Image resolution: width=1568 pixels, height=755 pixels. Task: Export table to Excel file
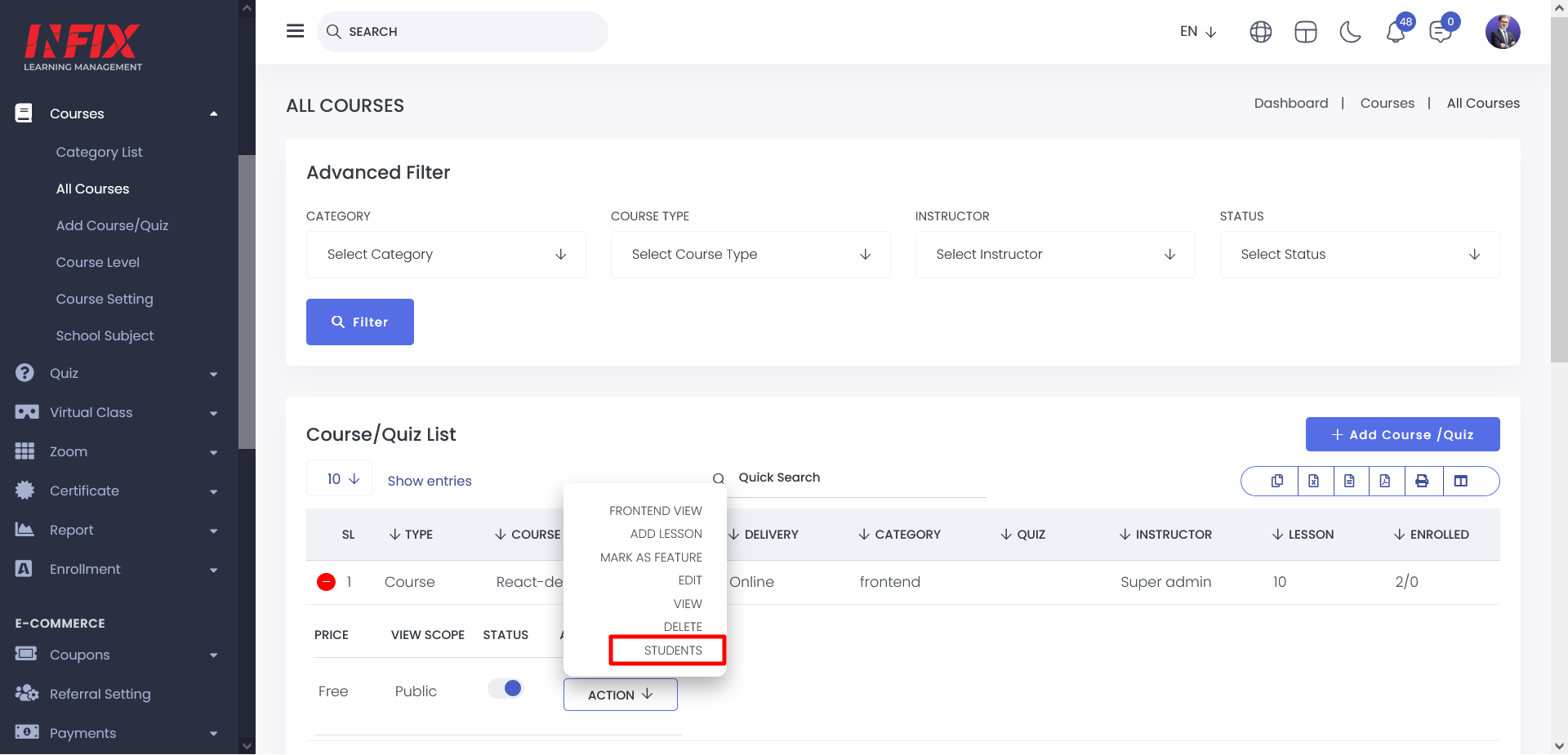pyautogui.click(x=1313, y=481)
